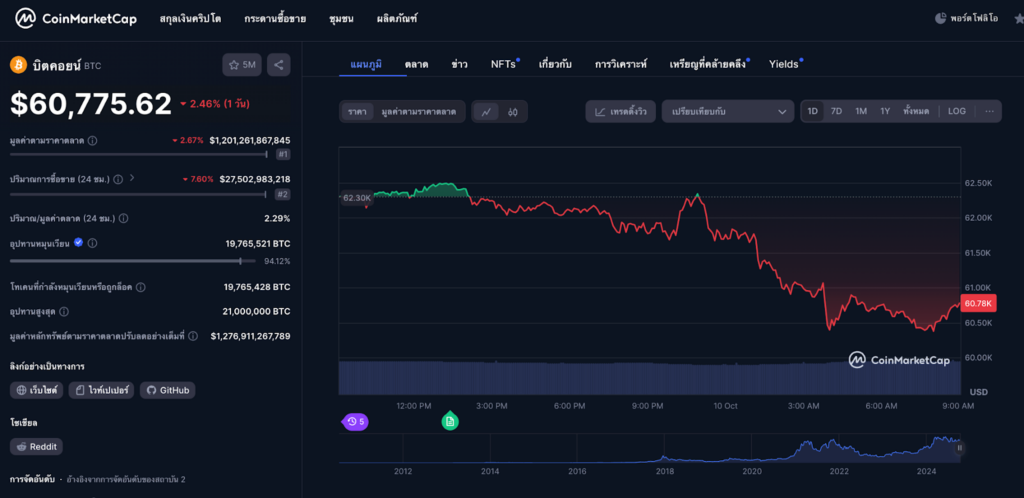Switch to the ตลาด tab
This screenshot has width=1024, height=498.
[x=416, y=64]
